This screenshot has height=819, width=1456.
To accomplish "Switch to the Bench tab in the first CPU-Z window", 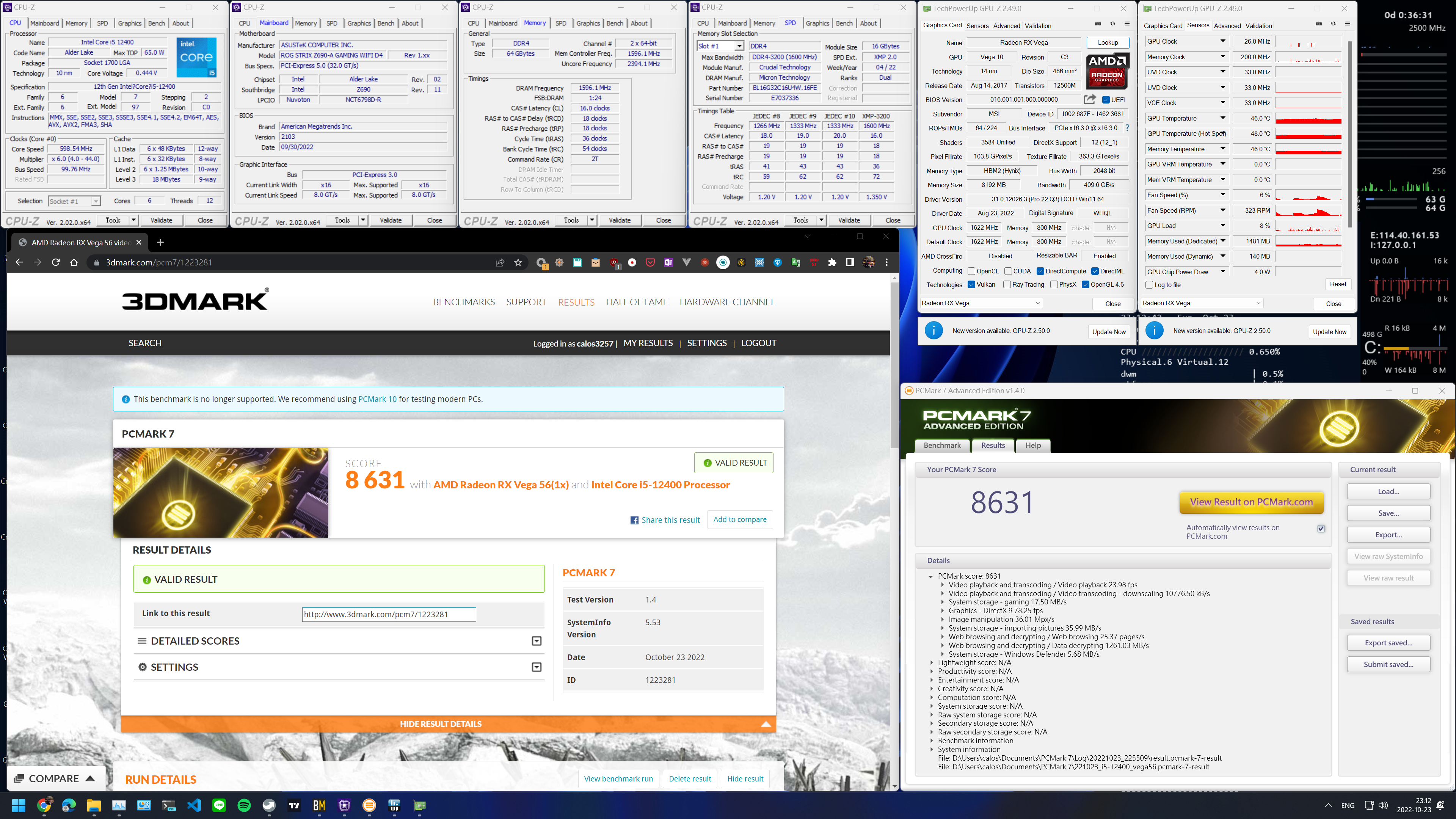I will (157, 23).
